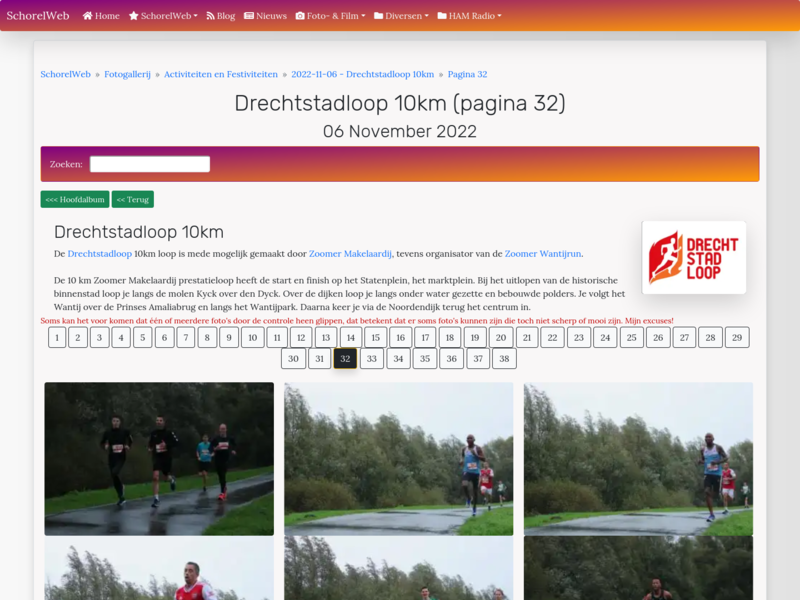
Task: Follow the Zoomer Wantijrun link
Action: [x=543, y=254]
